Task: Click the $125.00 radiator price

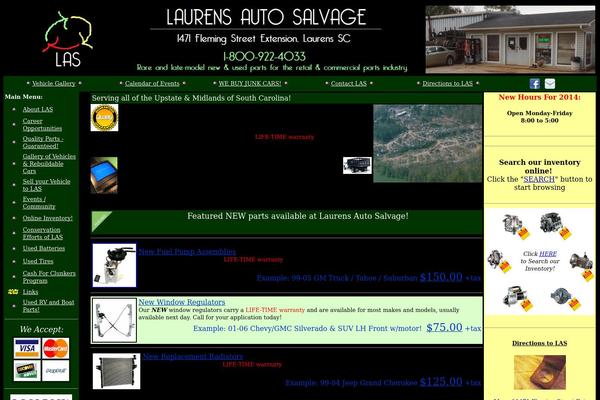Action: (x=441, y=381)
